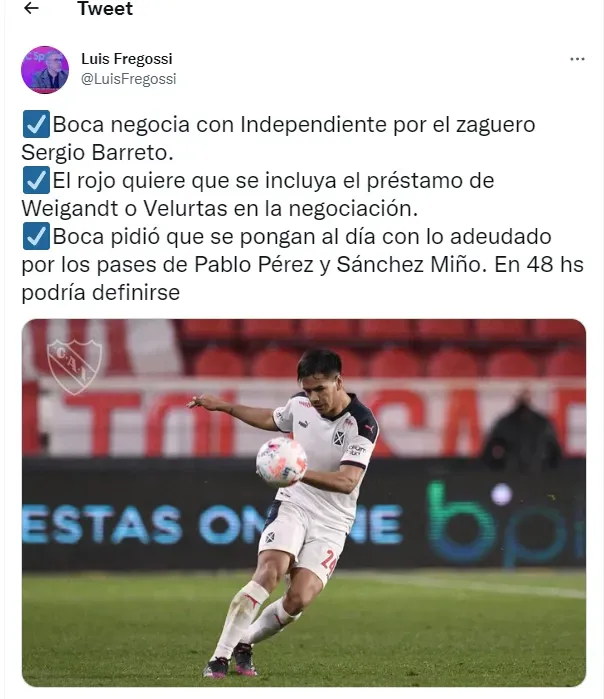The width and height of the screenshot is (604, 699).
Task: Click the checkmark emoji before "Boca pidió"
Action: point(36,237)
